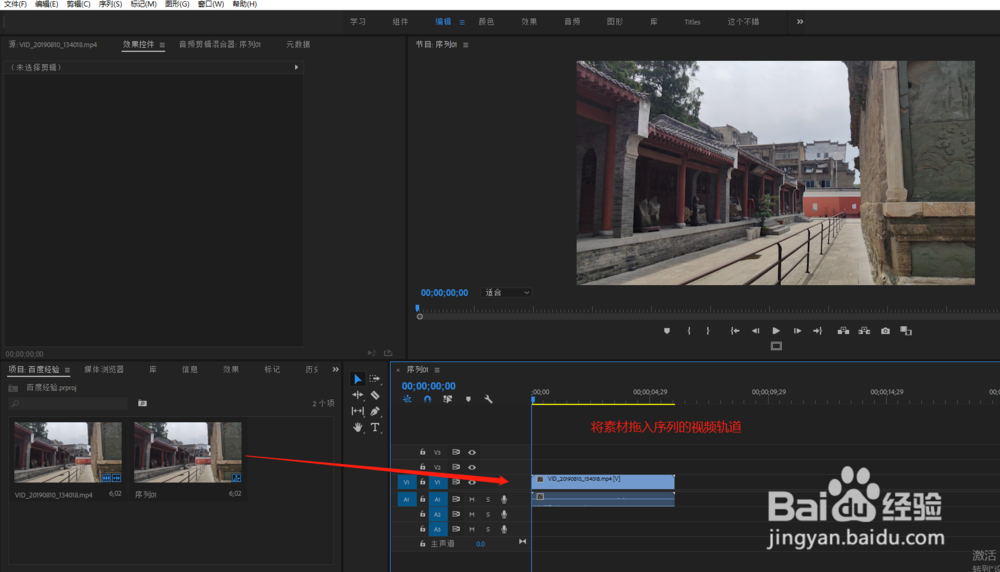Image resolution: width=1000 pixels, height=572 pixels.
Task: Click safe margins icon below play
Action: click(x=776, y=346)
